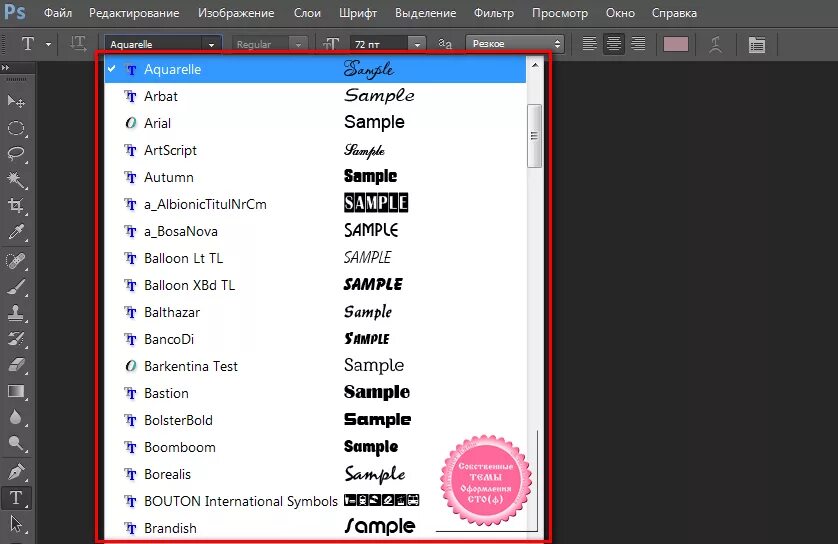This screenshot has height=544, width=838.
Task: Click the text color swatch
Action: pos(676,44)
